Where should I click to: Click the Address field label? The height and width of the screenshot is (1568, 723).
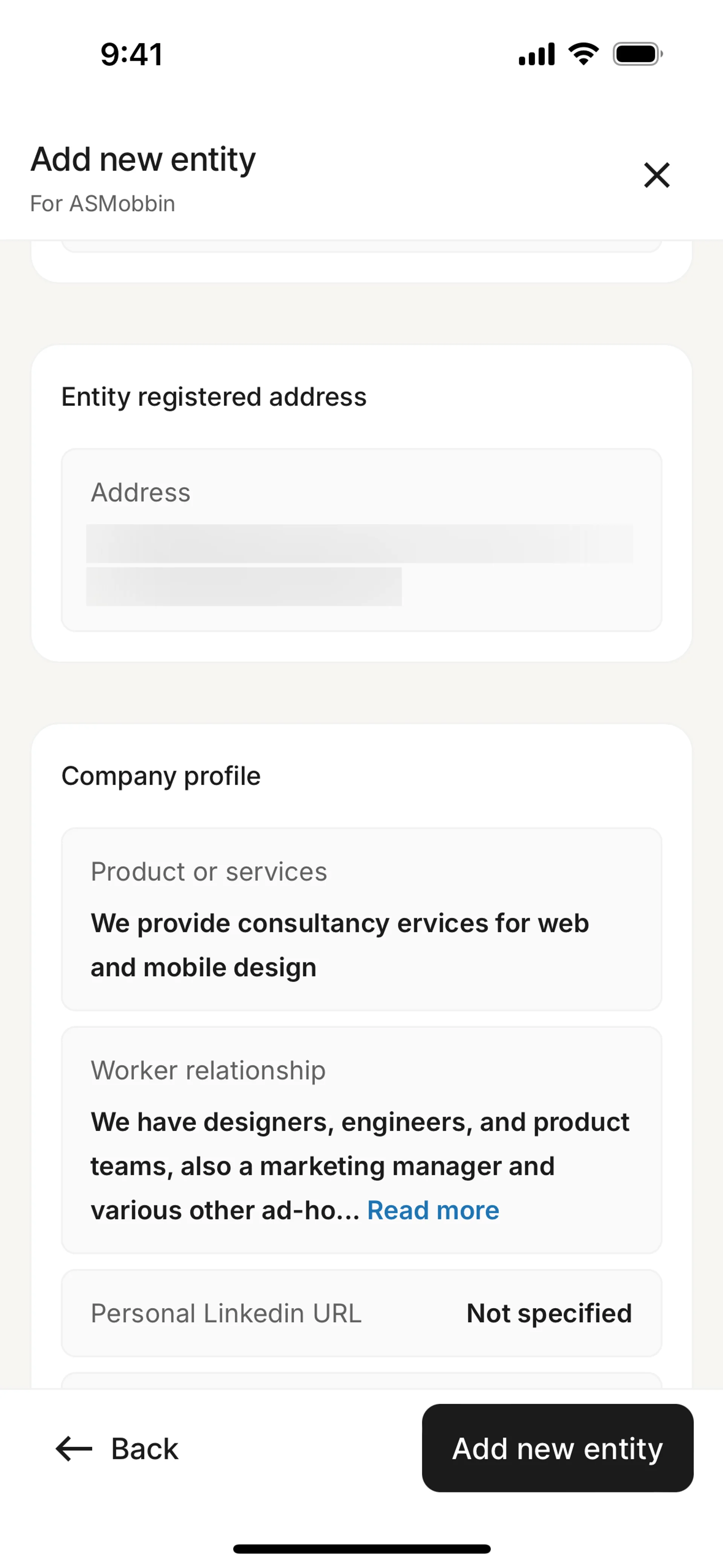click(140, 492)
